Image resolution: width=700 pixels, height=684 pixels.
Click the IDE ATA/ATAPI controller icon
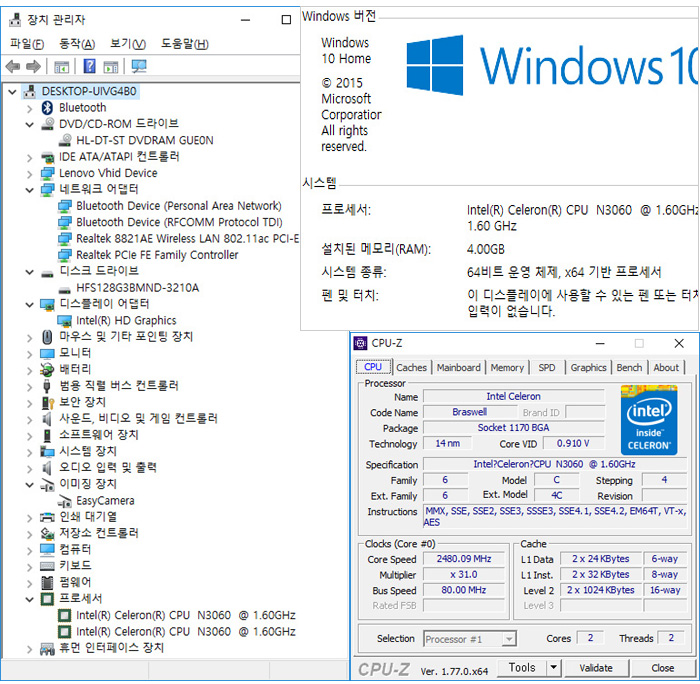[x=47, y=157]
